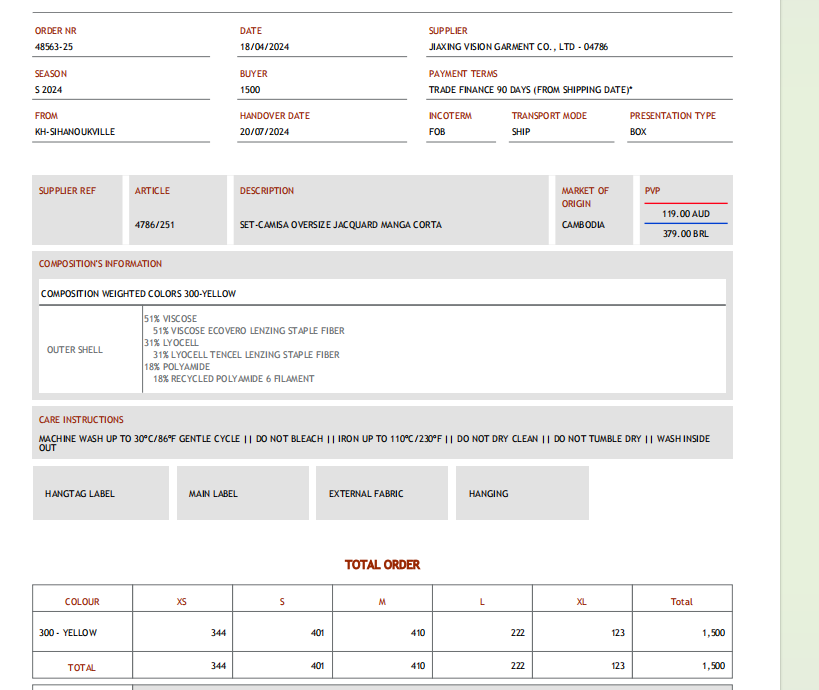Select FOB incoterm value
This screenshot has width=819, height=690.
pyautogui.click(x=437, y=132)
